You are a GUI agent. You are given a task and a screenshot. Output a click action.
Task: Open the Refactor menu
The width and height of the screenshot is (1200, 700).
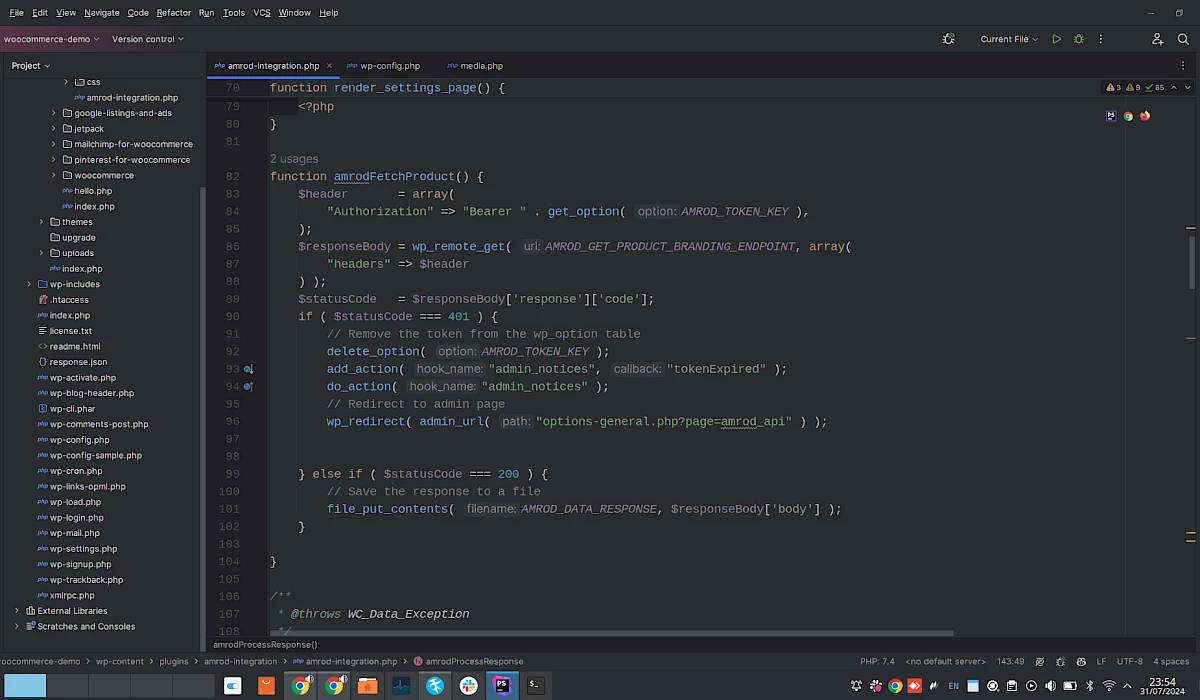[173, 13]
